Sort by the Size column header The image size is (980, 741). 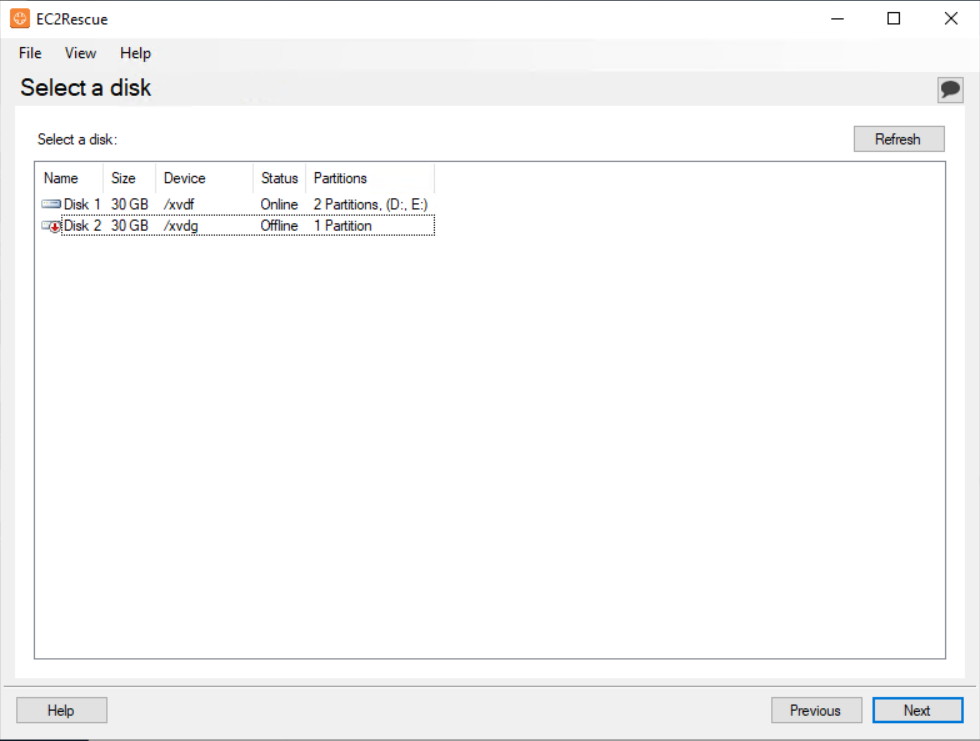[x=129, y=178]
